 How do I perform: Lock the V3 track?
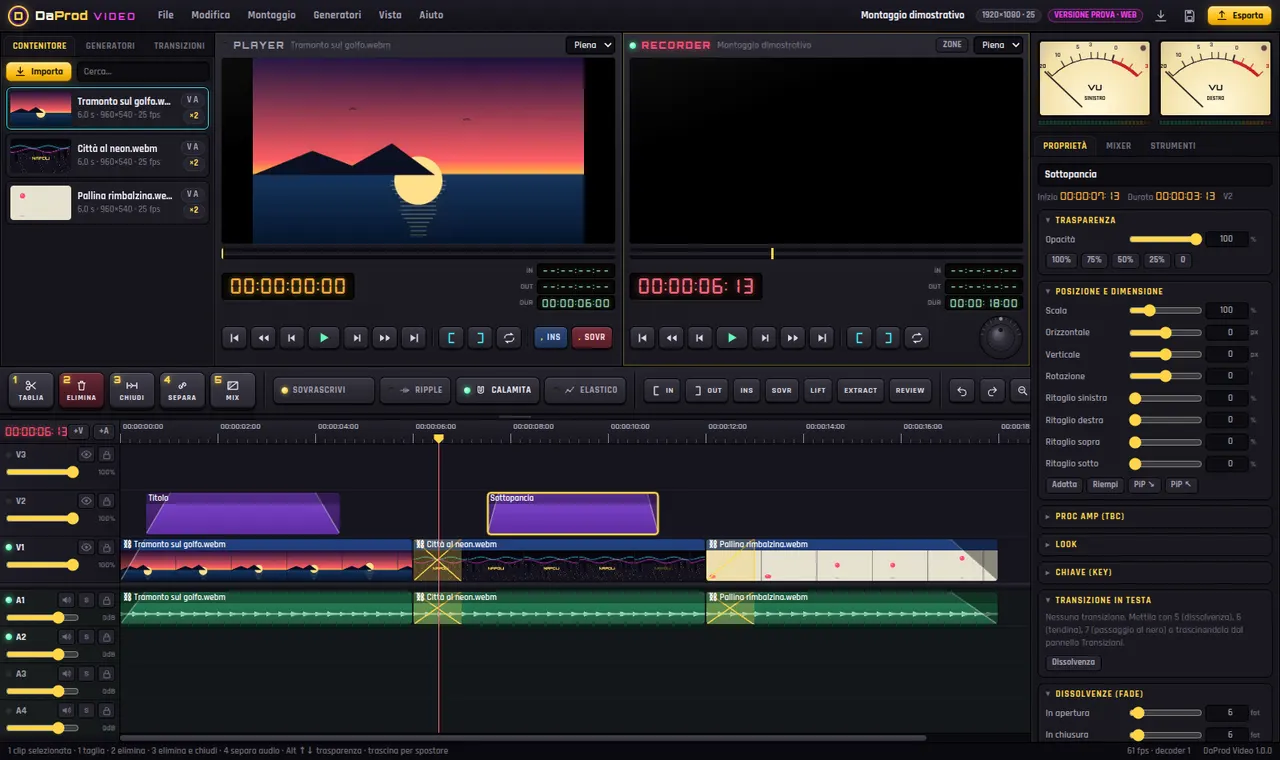coord(106,454)
